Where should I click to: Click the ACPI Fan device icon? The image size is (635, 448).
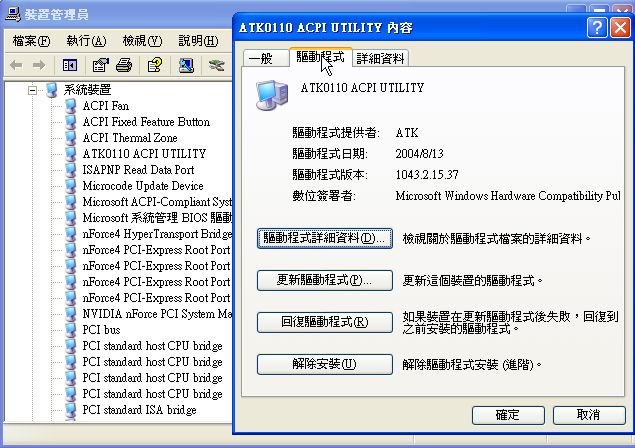(x=71, y=106)
